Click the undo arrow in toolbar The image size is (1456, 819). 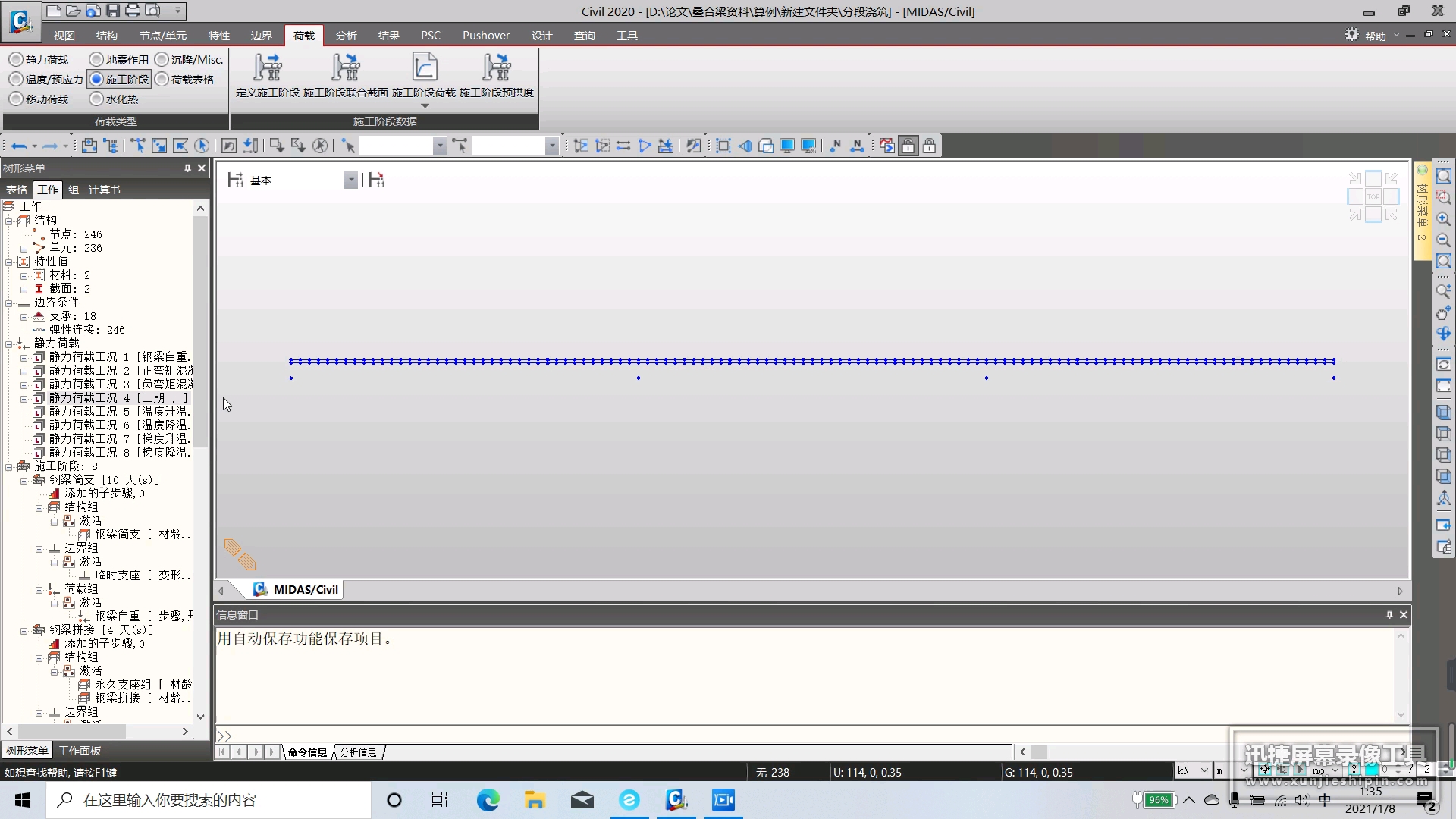[20, 146]
